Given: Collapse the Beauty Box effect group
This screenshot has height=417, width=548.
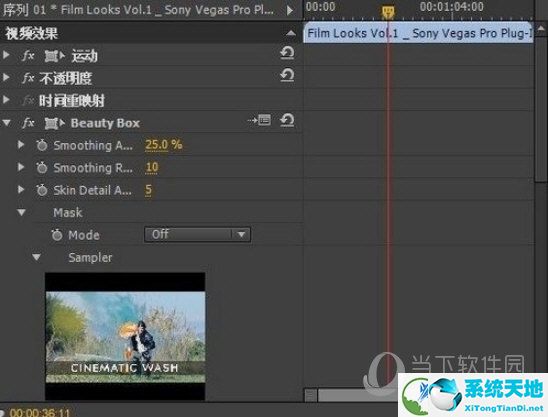Looking at the screenshot, I should [x=6, y=123].
